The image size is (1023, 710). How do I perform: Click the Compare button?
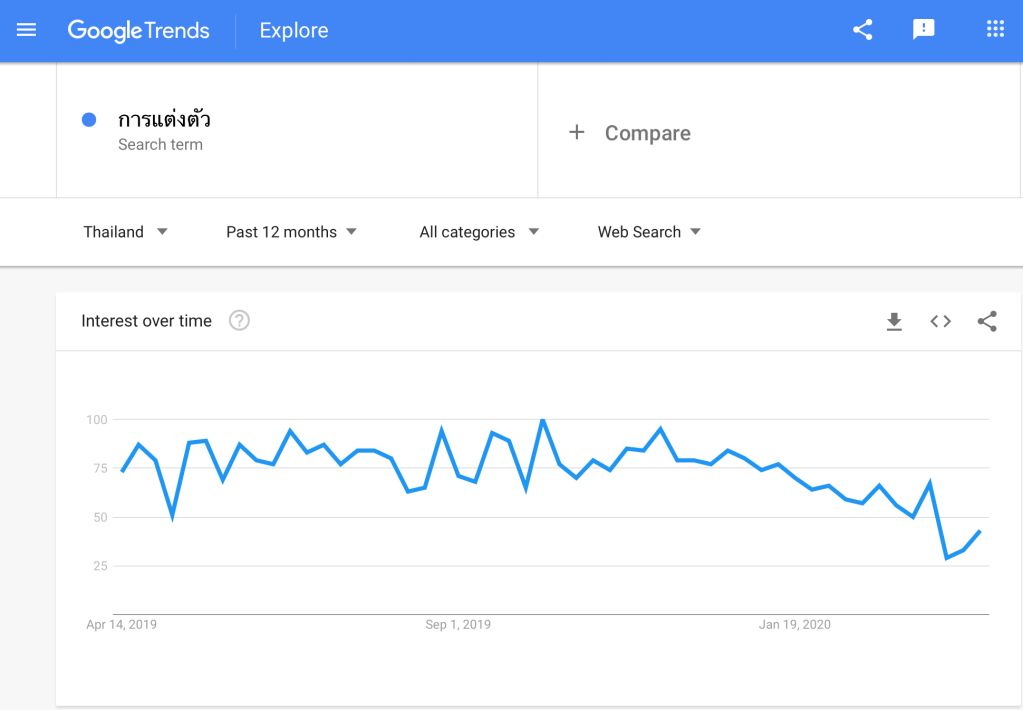(647, 133)
